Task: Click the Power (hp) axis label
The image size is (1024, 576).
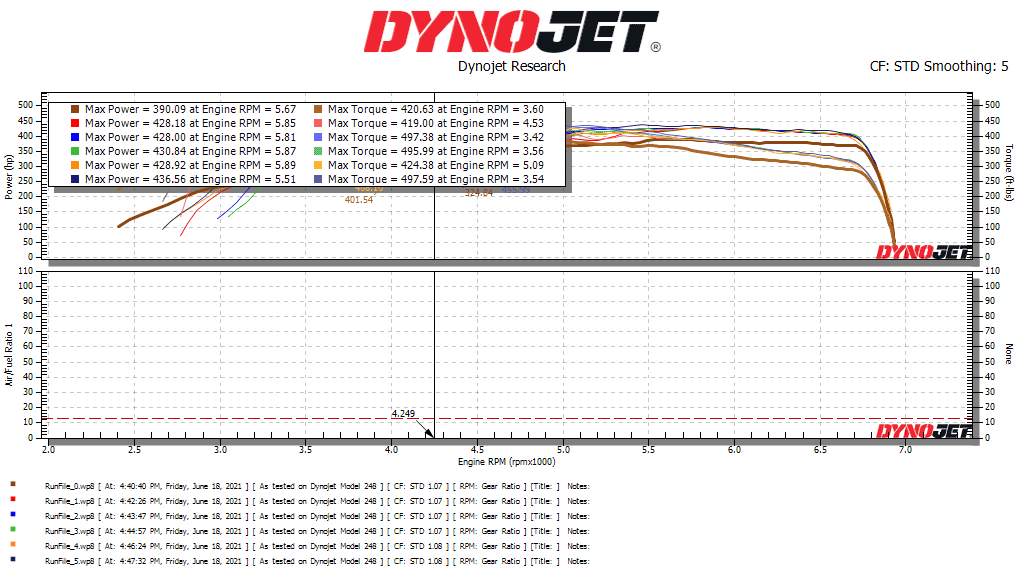Action: [9, 177]
